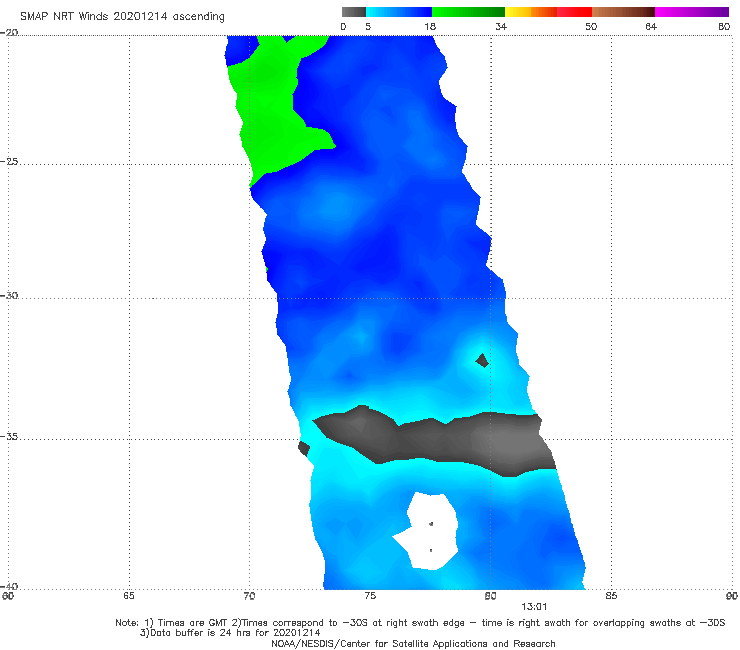Click the green segment of the wind color bar
Viewport: 740px width, 650px height.
click(x=468, y=12)
